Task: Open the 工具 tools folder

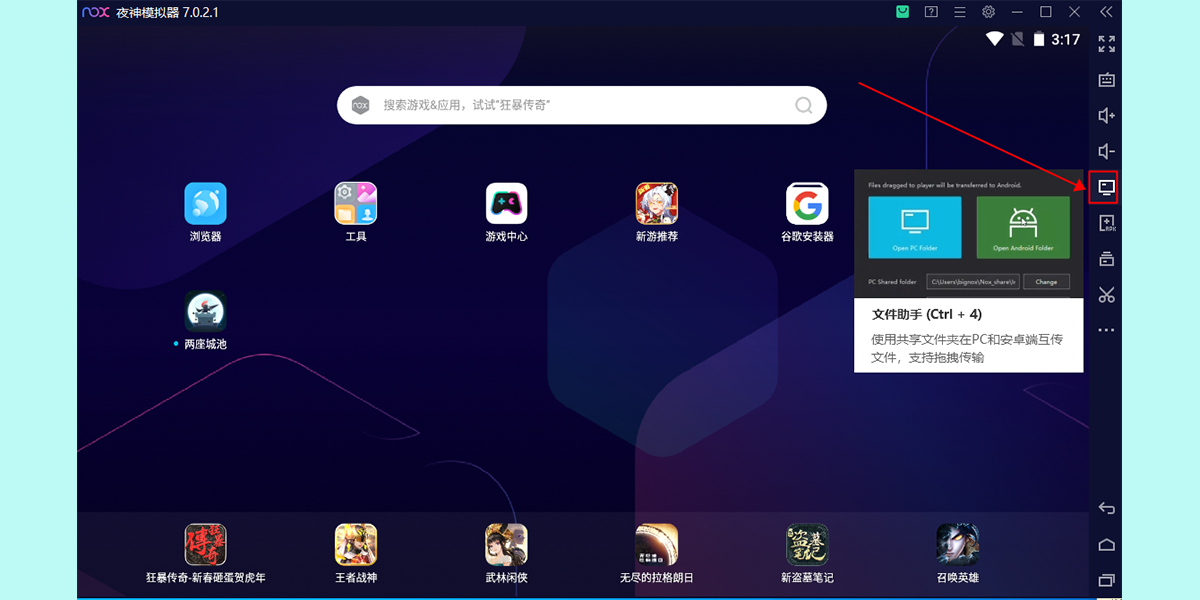Action: point(356,204)
